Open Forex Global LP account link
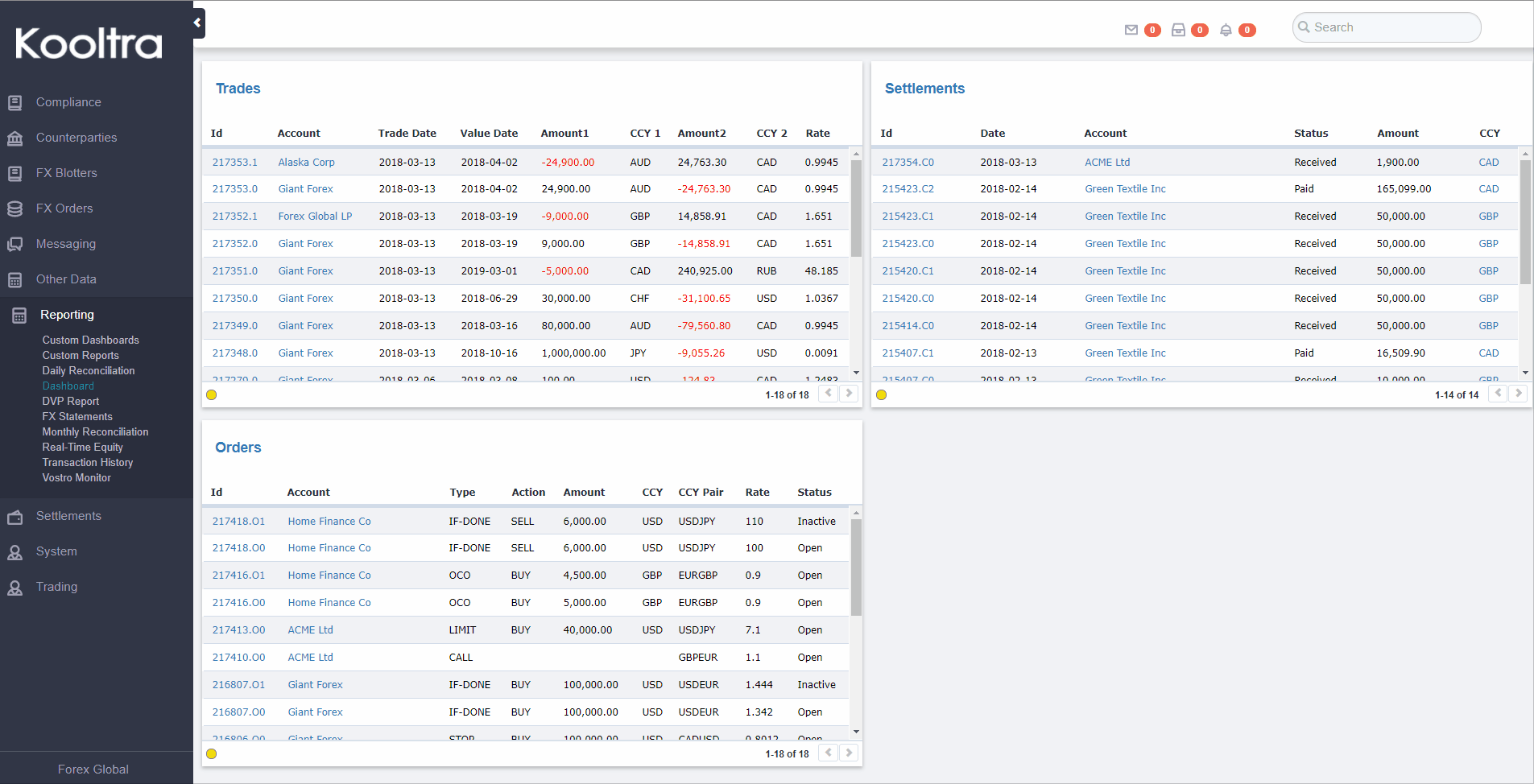 coord(315,216)
